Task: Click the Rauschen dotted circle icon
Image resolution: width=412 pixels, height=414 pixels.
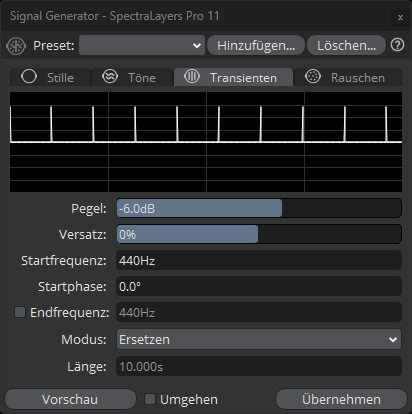Action: coord(313,76)
